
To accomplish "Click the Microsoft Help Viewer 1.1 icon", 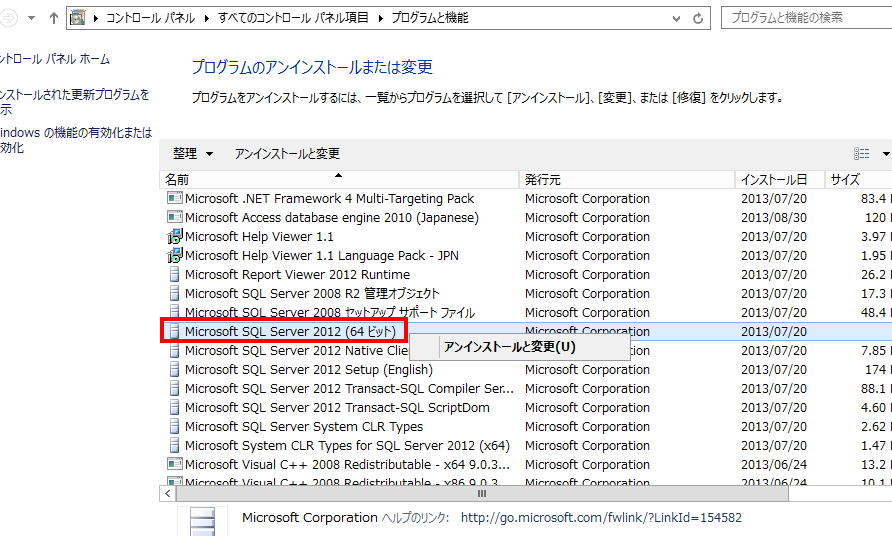I will [174, 237].
